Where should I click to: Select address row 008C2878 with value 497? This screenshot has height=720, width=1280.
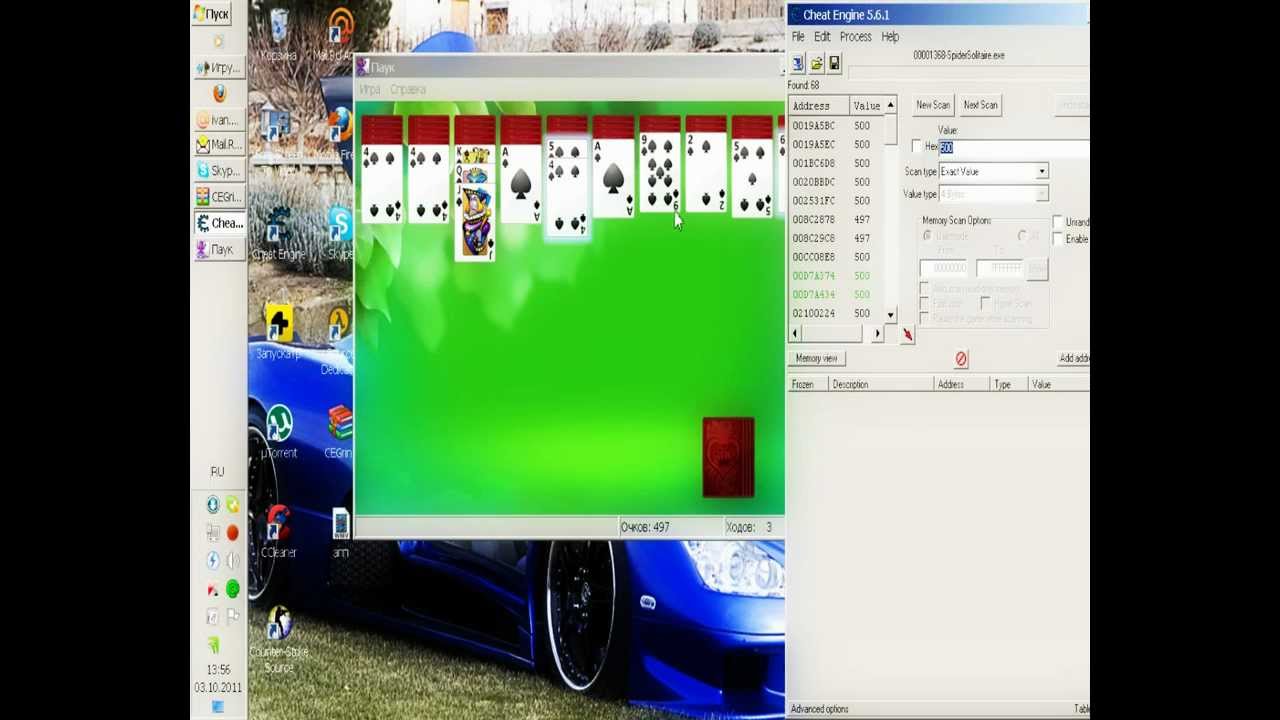click(x=837, y=220)
